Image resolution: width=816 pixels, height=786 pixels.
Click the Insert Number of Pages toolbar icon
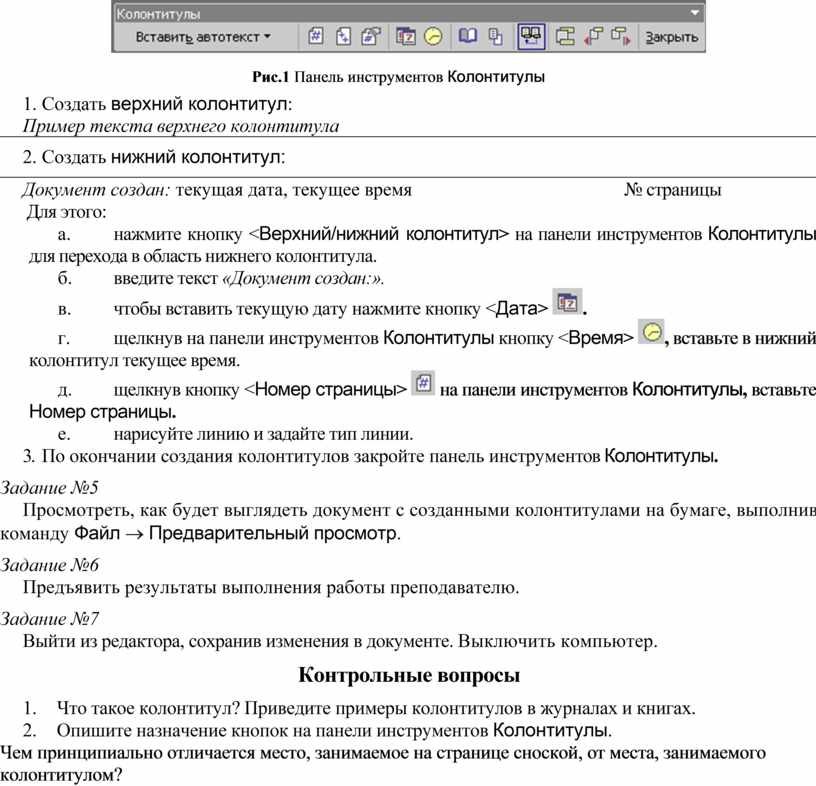pyautogui.click(x=343, y=36)
